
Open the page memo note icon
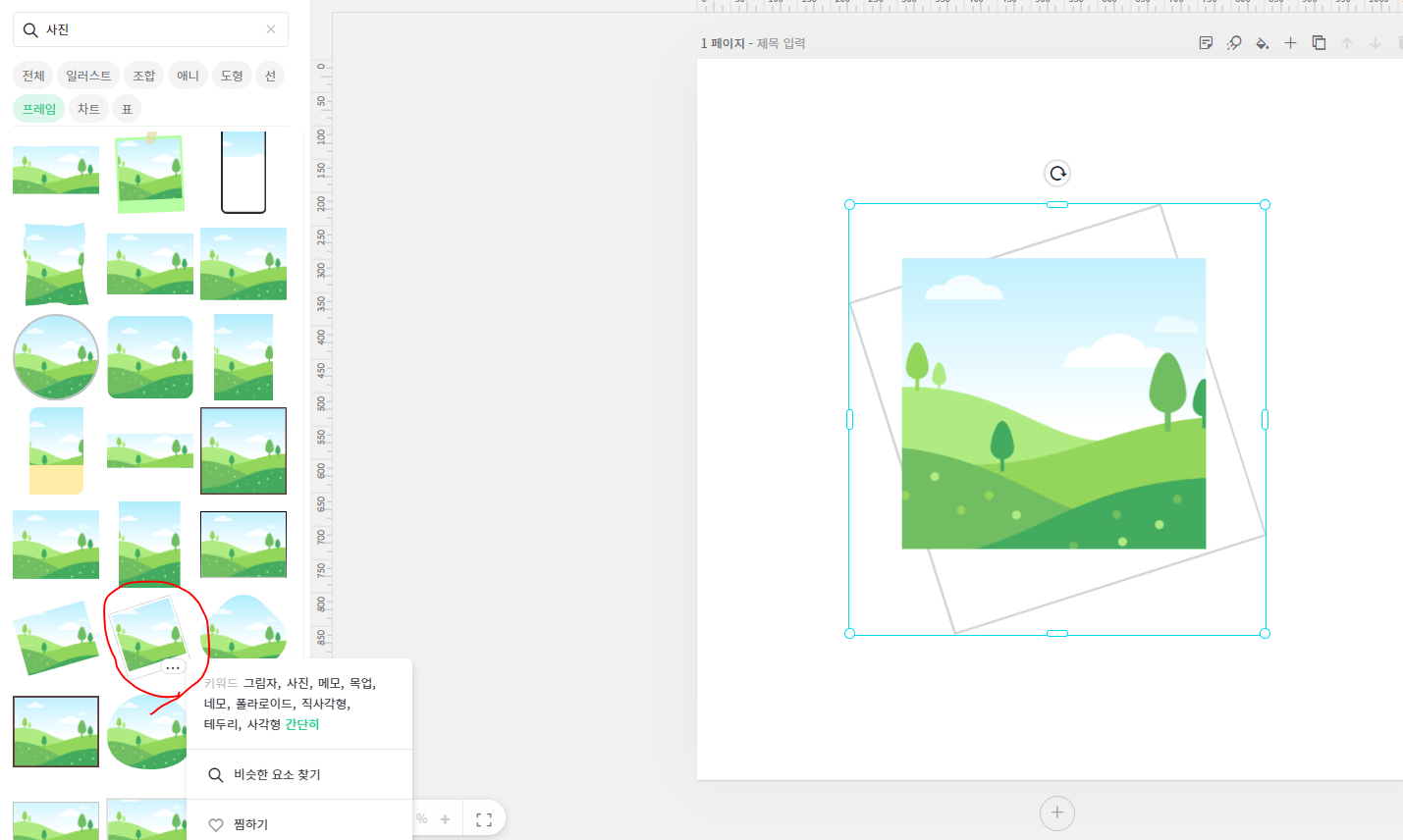(x=1206, y=43)
